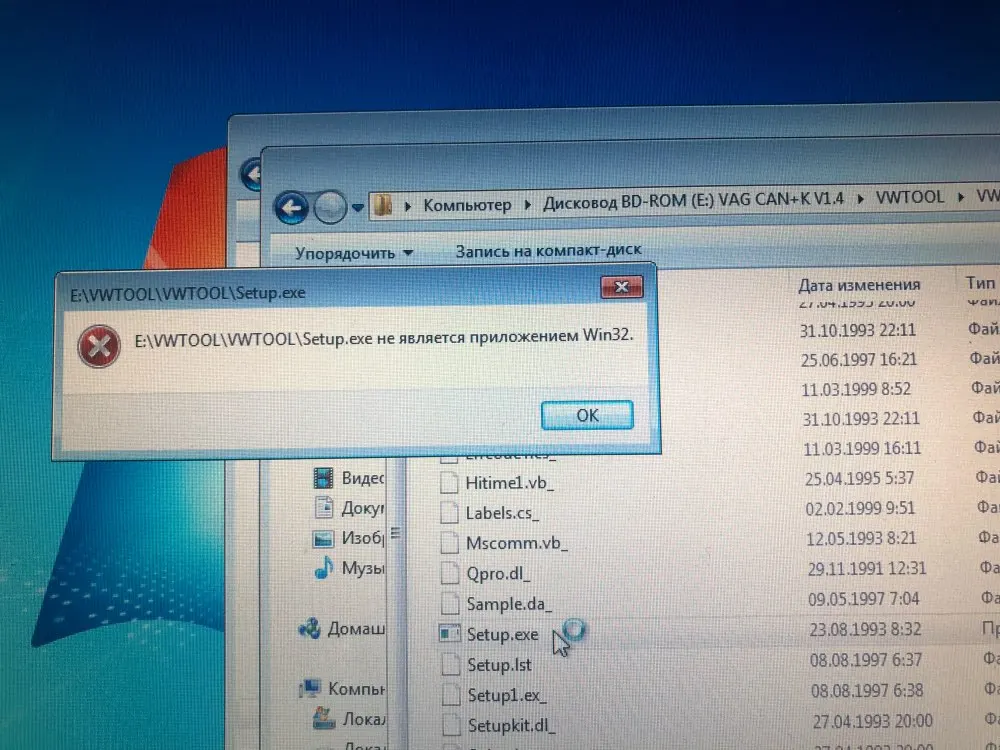This screenshot has height=750, width=1000.
Task: Click the folder icon in address bar
Action: point(382,205)
